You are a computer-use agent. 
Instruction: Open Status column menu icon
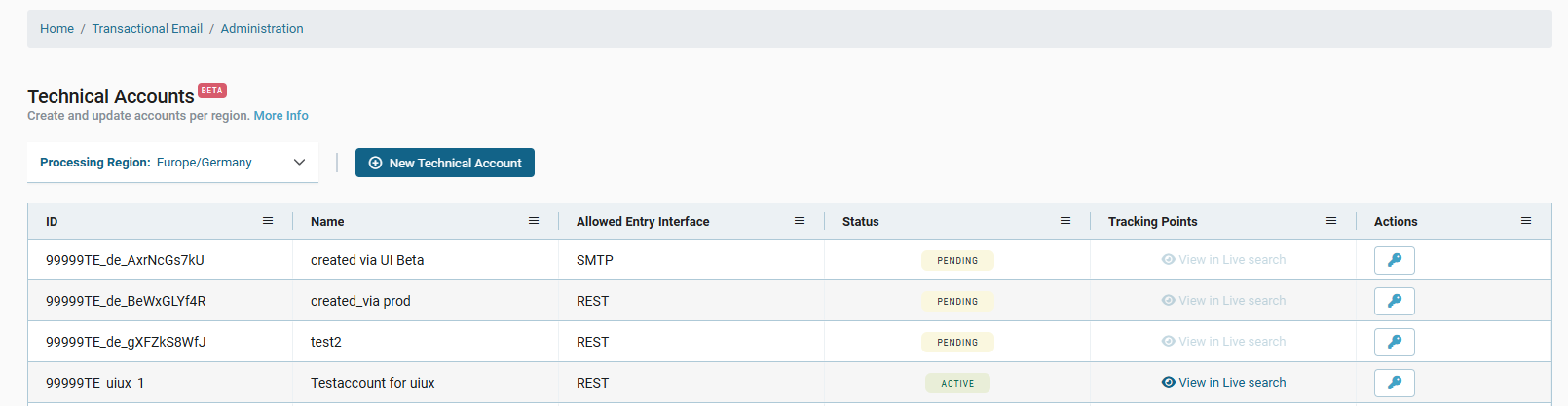click(x=1065, y=221)
